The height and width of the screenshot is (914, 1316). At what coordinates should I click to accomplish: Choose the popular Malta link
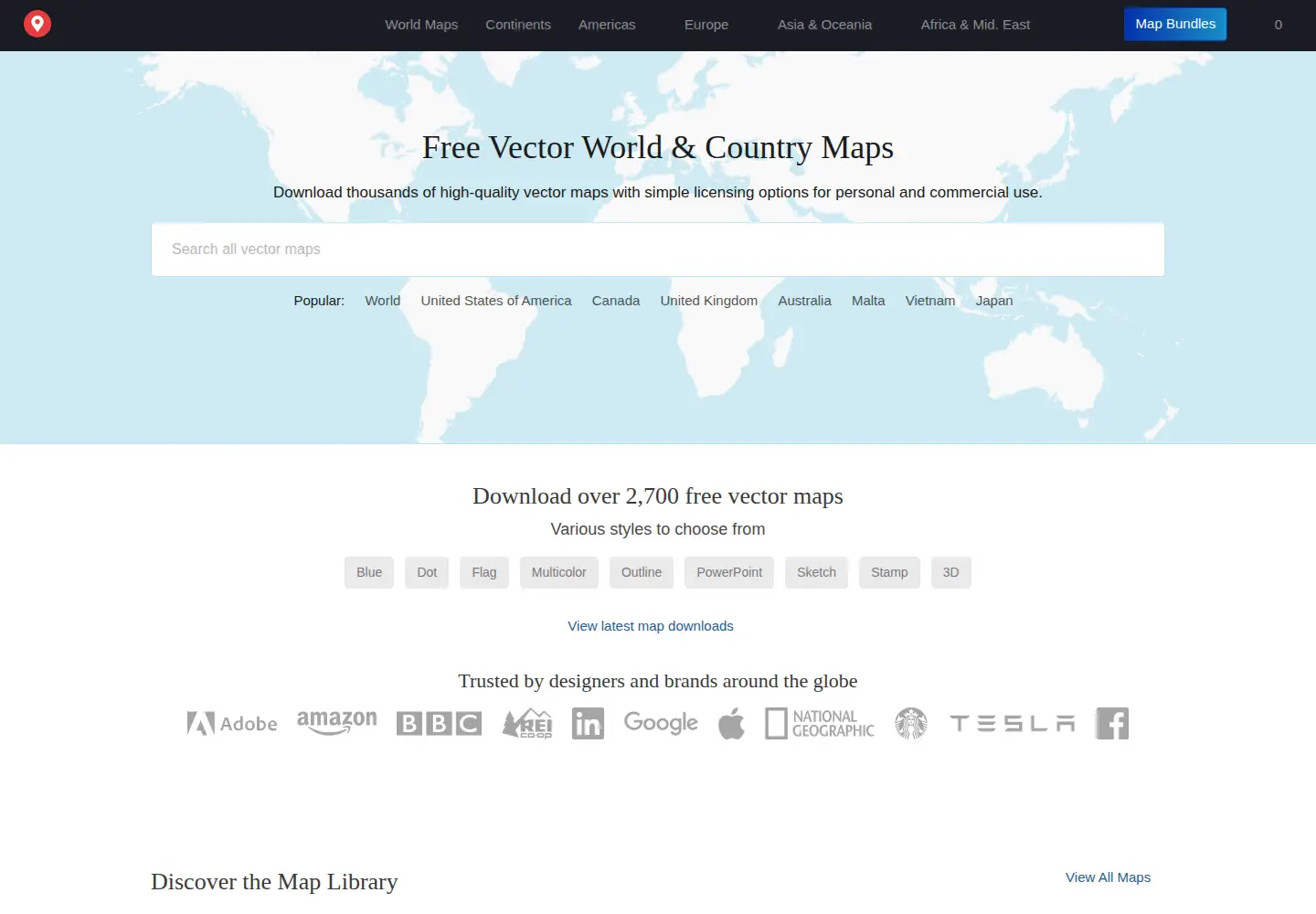click(x=868, y=301)
